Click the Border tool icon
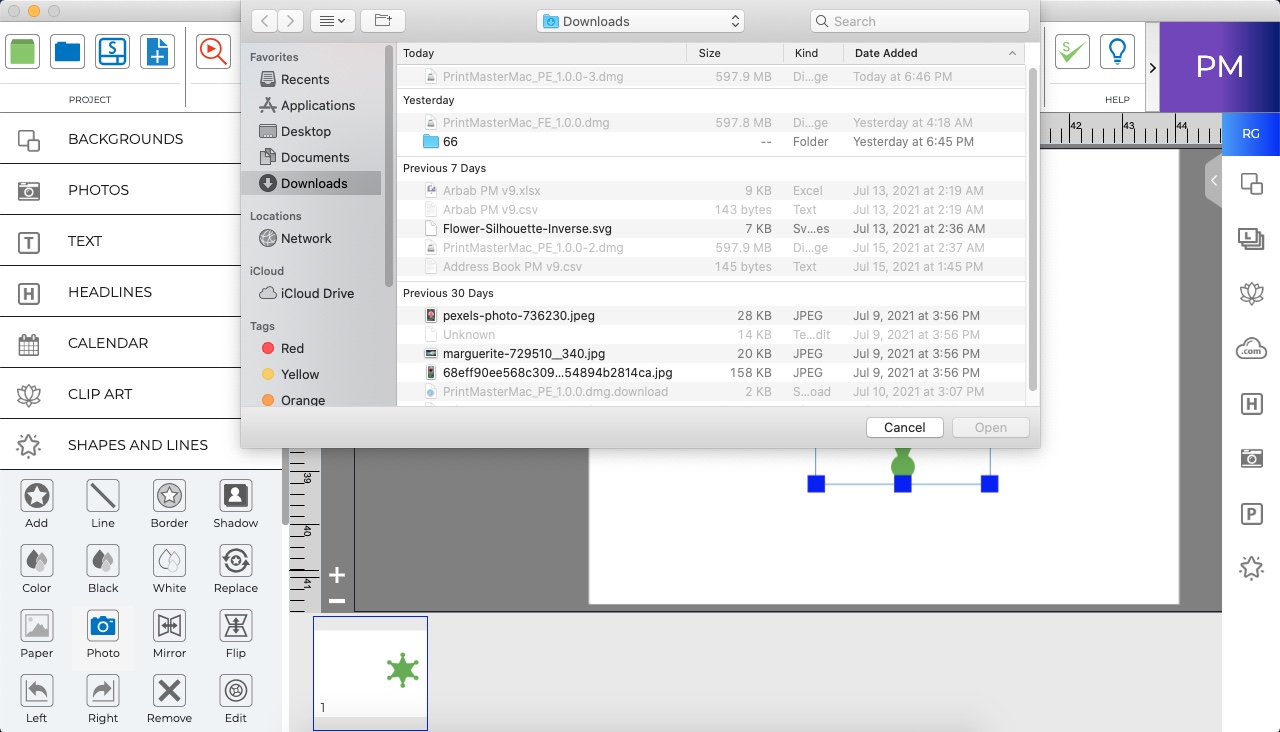 pos(168,497)
